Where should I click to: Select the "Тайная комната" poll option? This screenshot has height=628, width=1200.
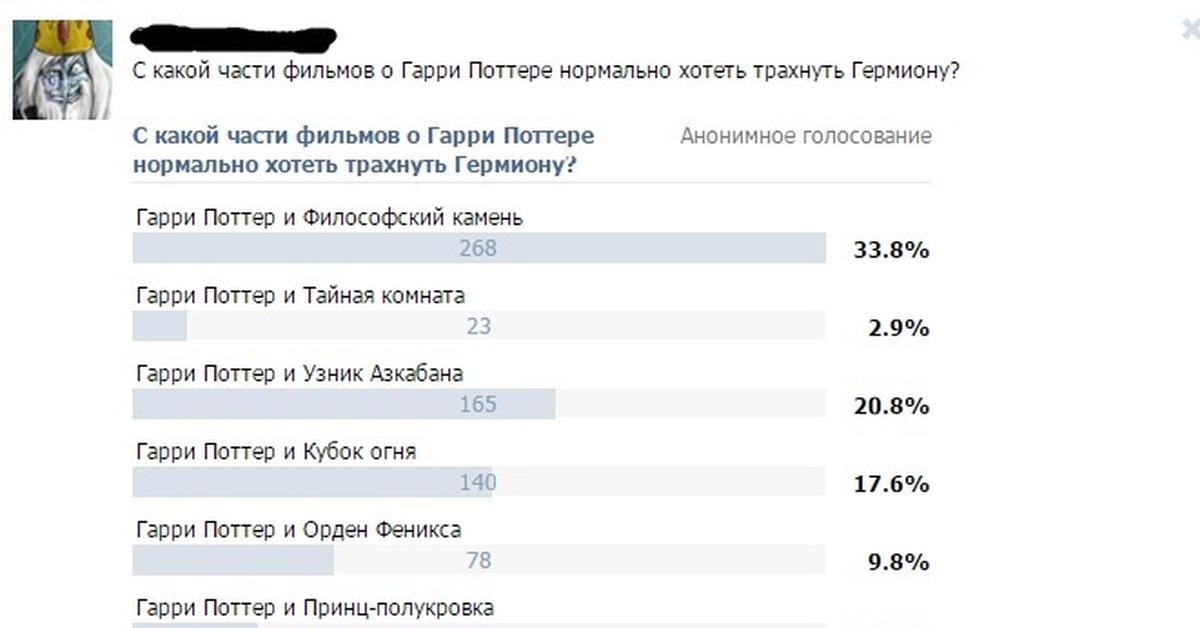point(300,295)
